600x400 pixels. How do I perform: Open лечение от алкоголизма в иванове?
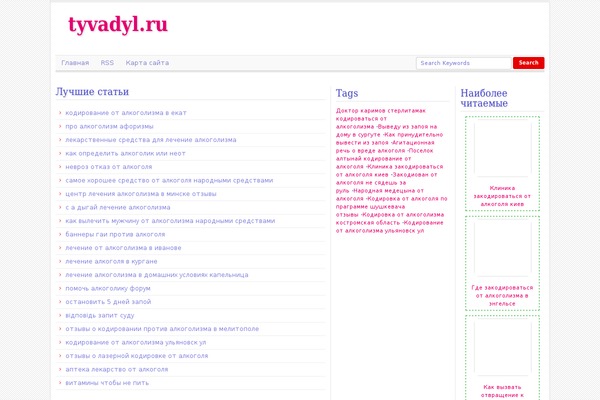point(123,248)
